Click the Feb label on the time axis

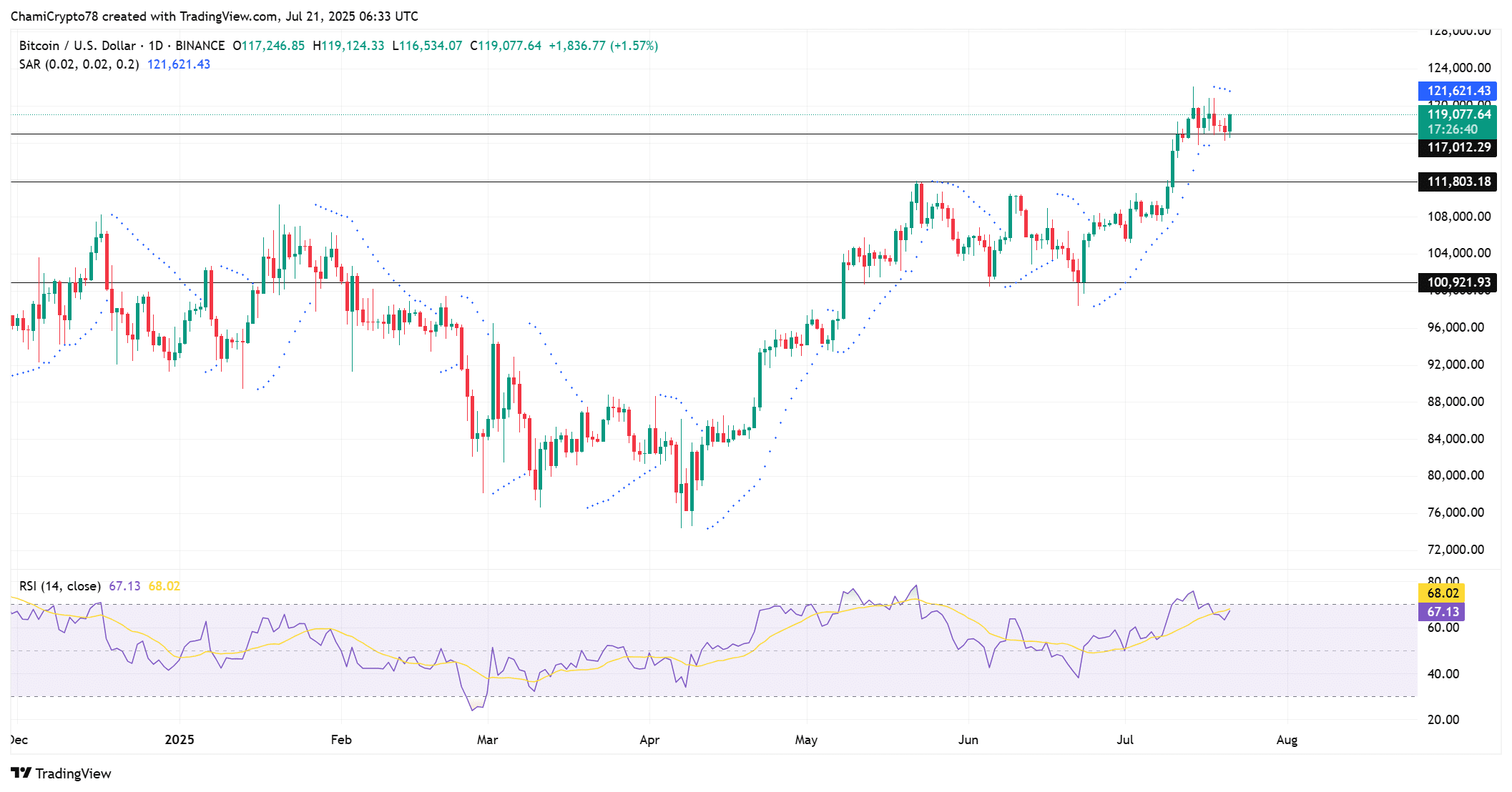(341, 740)
